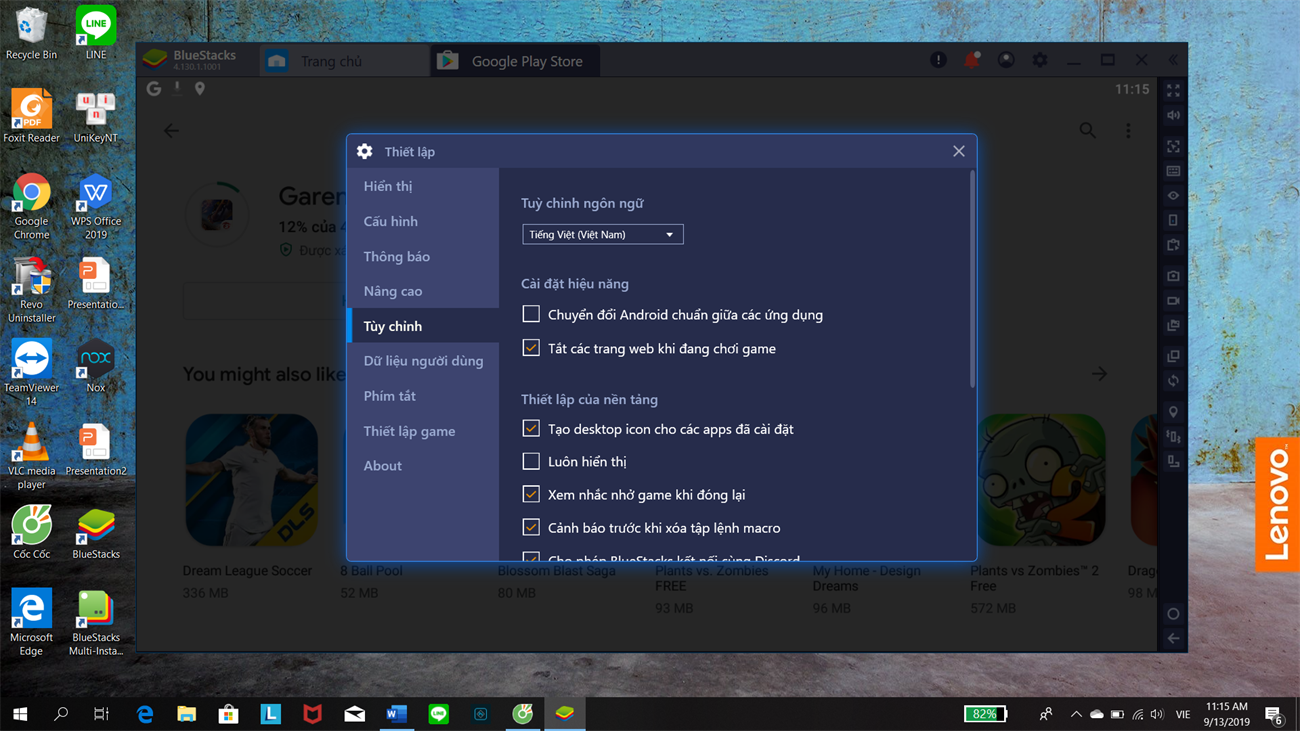The width and height of the screenshot is (1300, 731).
Task: Expand hidden system tray icons chevron
Action: [1075, 714]
